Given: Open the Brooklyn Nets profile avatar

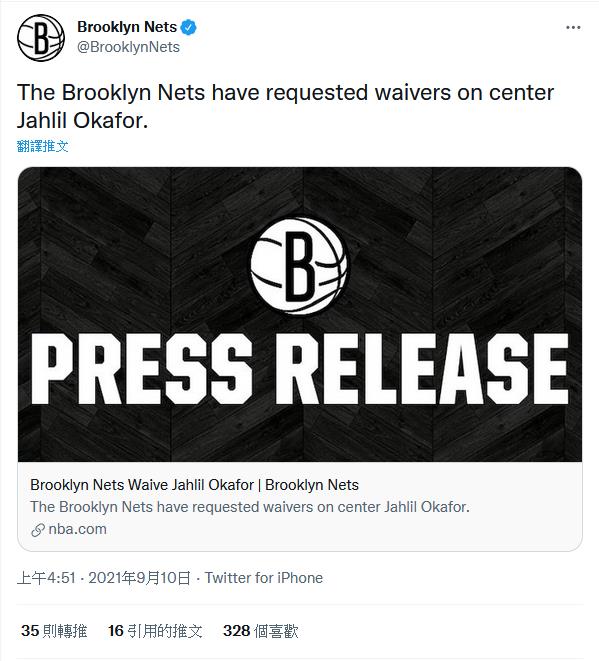Looking at the screenshot, I should (41, 38).
